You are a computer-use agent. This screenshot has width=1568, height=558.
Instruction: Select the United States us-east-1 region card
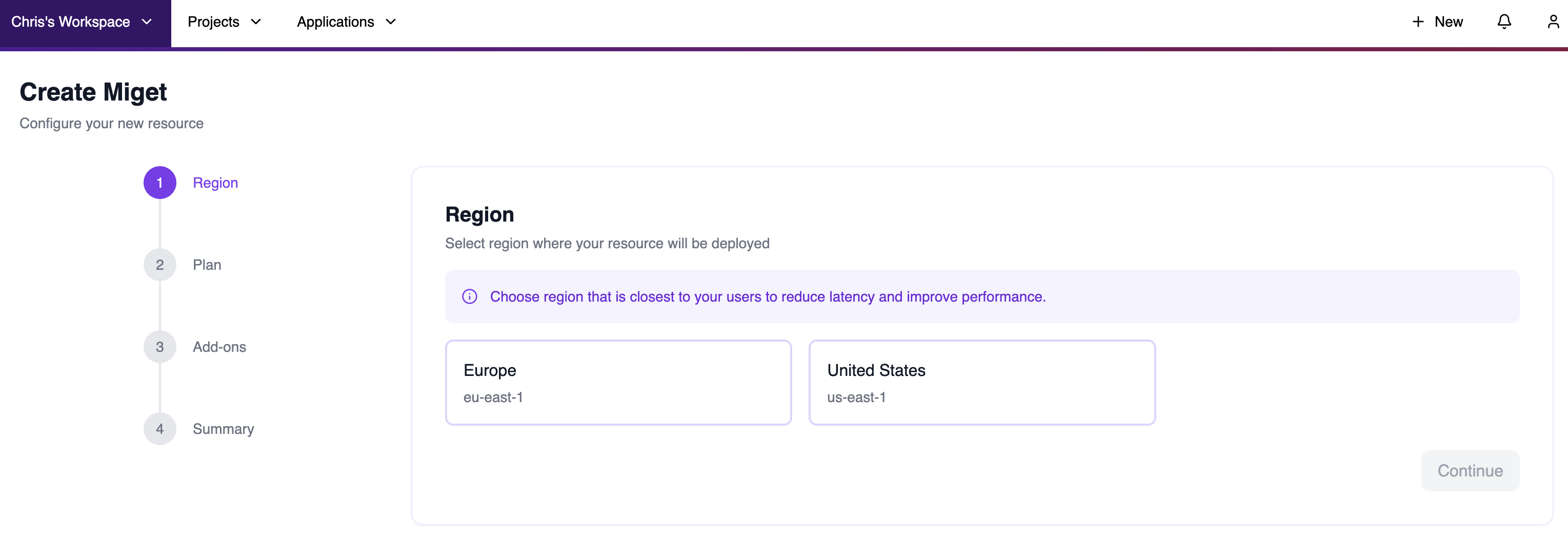click(x=981, y=382)
